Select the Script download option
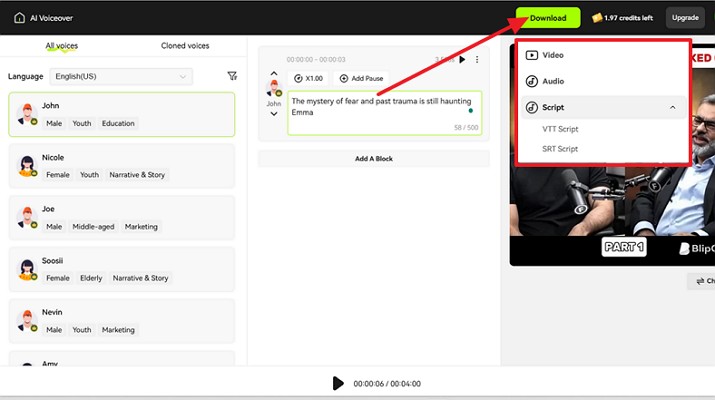Image resolution: width=715 pixels, height=400 pixels. 603,108
